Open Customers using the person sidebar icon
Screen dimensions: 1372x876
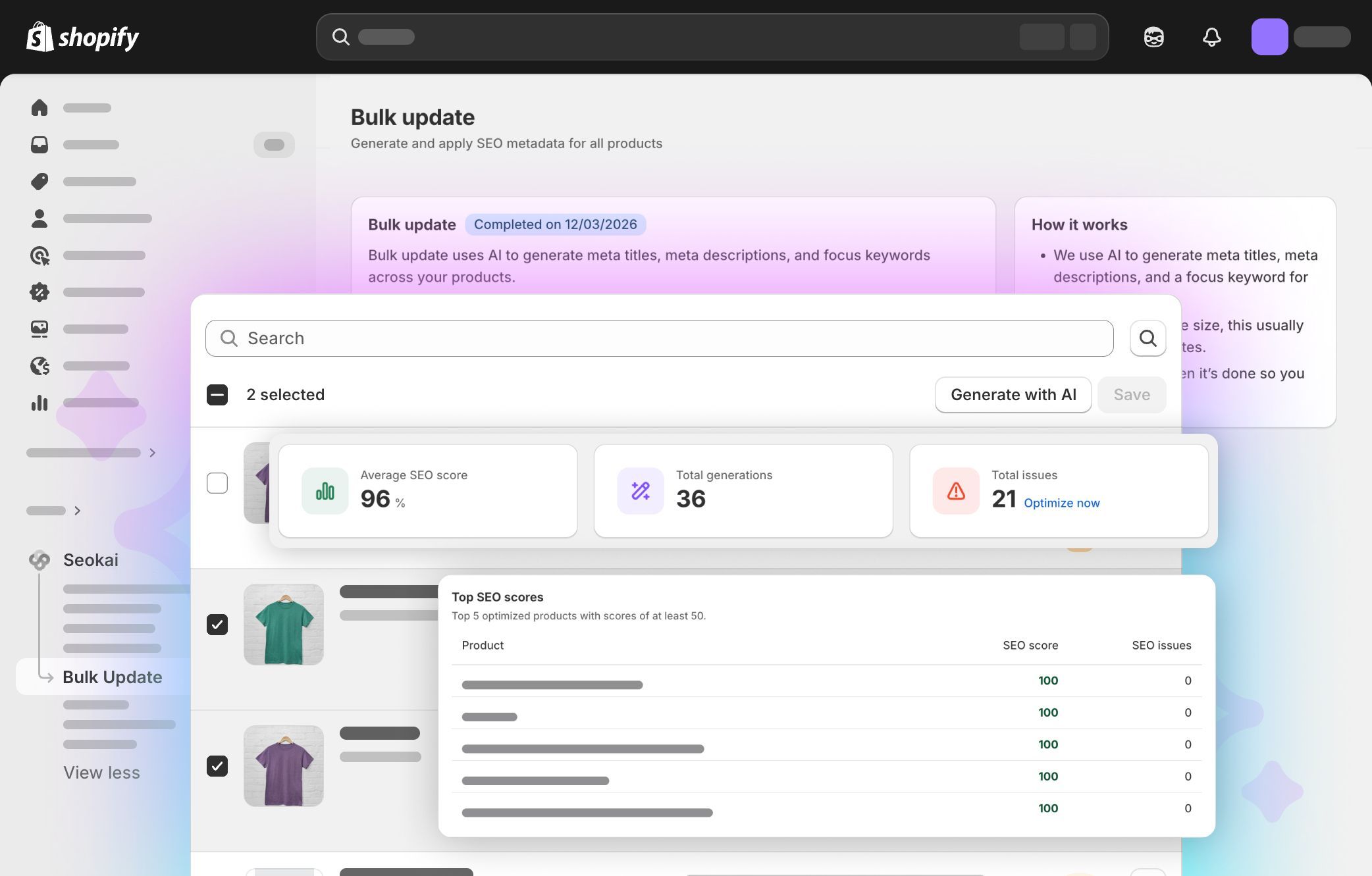(40, 218)
